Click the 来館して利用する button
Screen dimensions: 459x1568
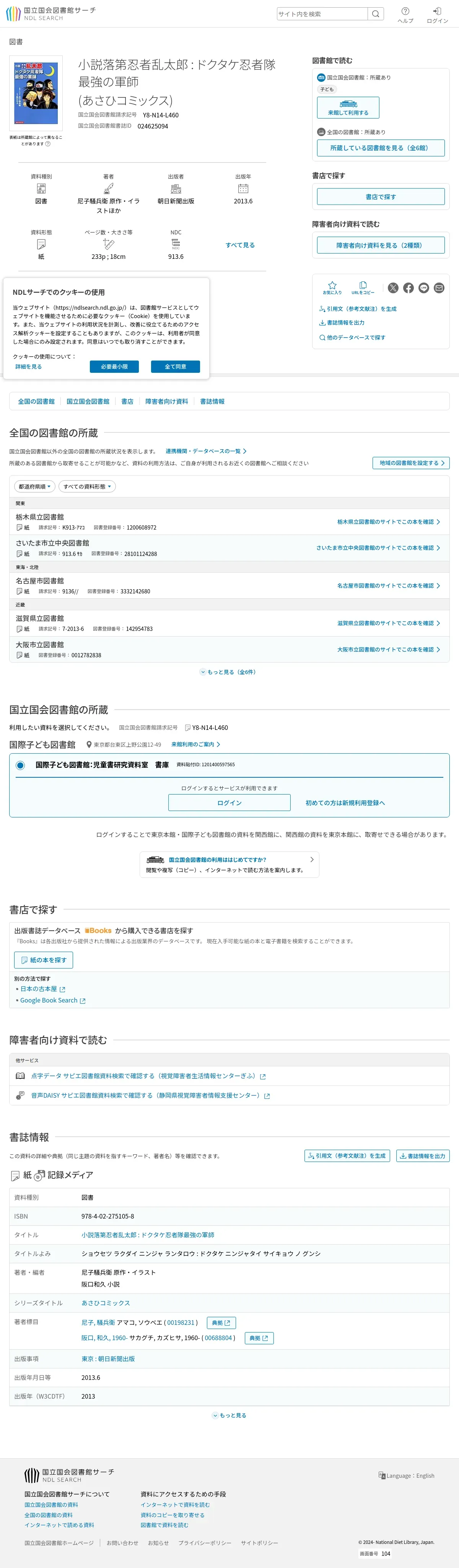(x=348, y=108)
